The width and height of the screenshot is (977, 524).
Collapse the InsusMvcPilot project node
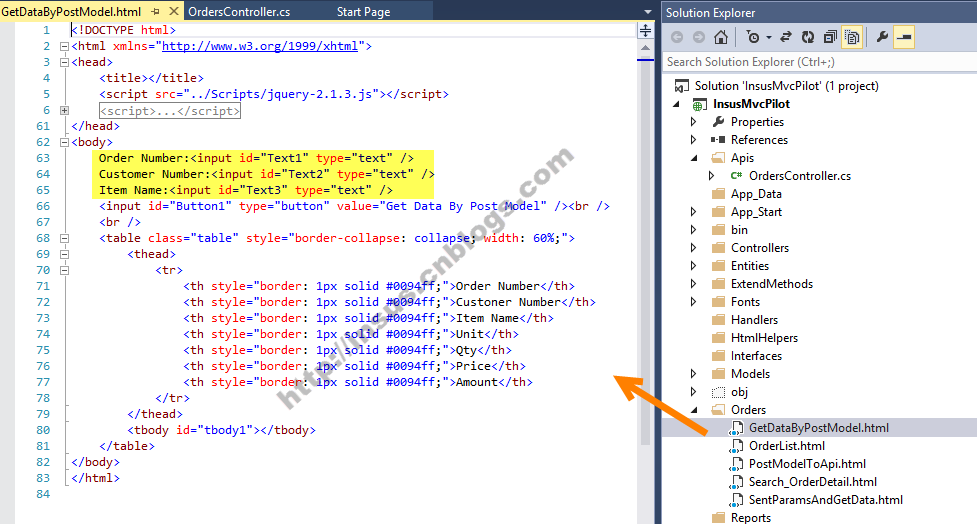point(677,104)
